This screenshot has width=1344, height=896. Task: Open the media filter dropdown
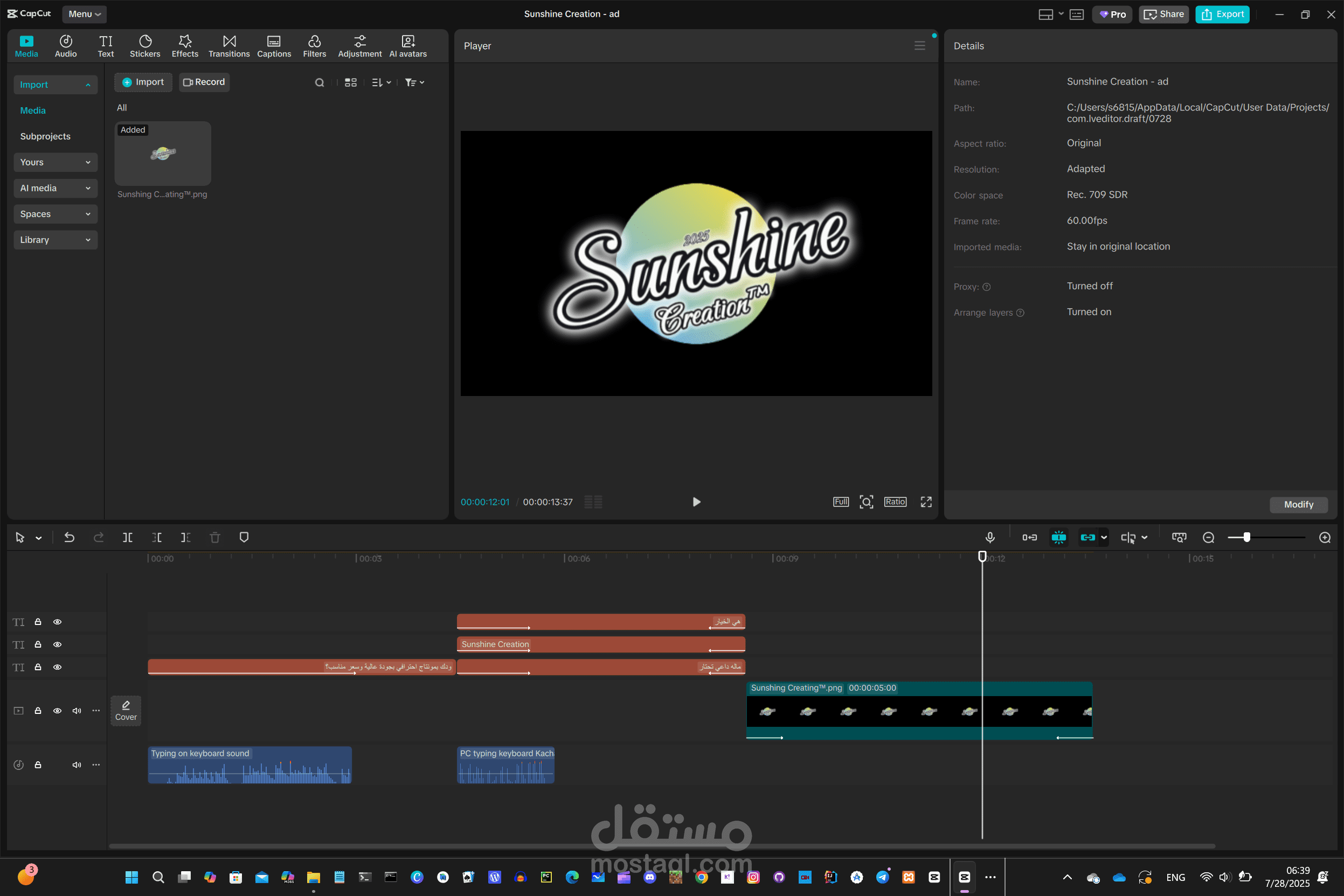[414, 82]
